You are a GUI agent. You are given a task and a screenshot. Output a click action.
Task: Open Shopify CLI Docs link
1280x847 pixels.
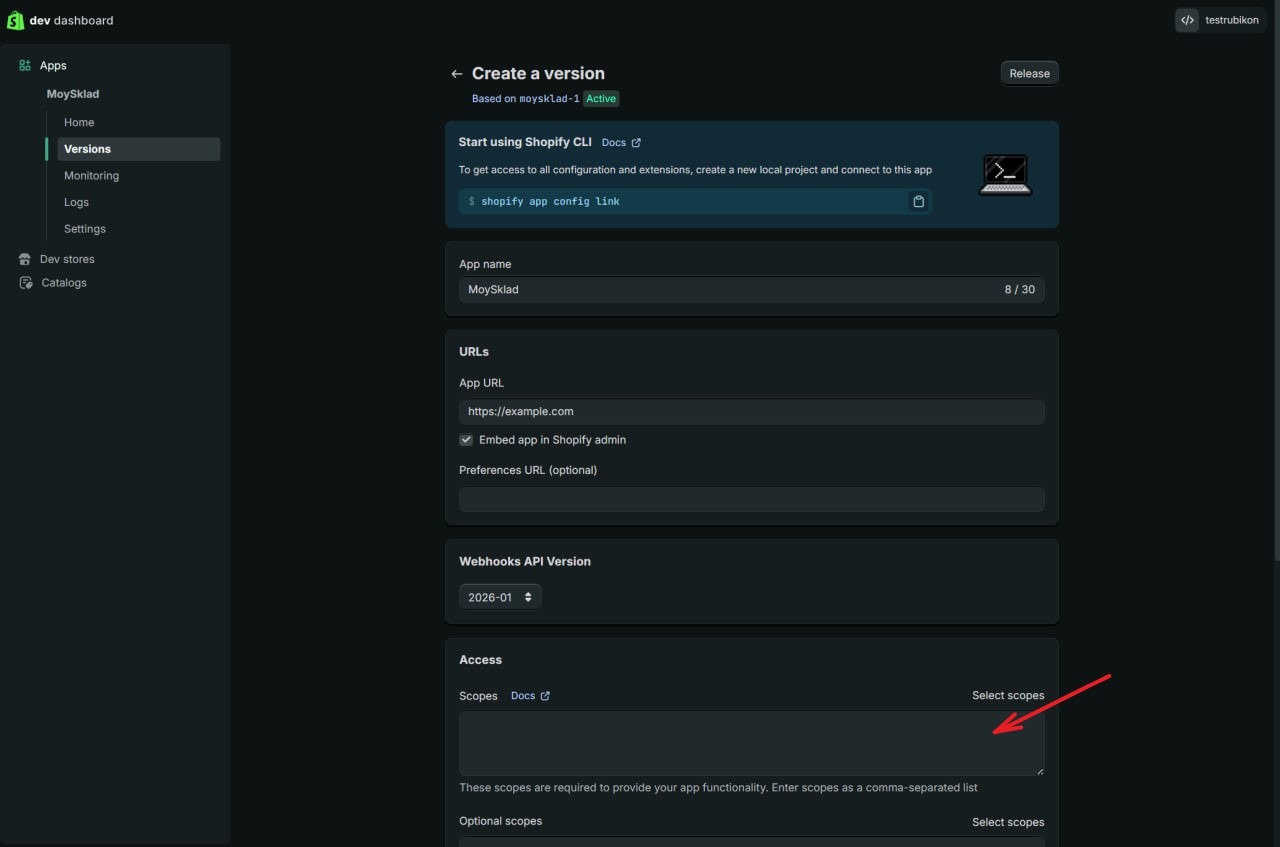pos(621,143)
